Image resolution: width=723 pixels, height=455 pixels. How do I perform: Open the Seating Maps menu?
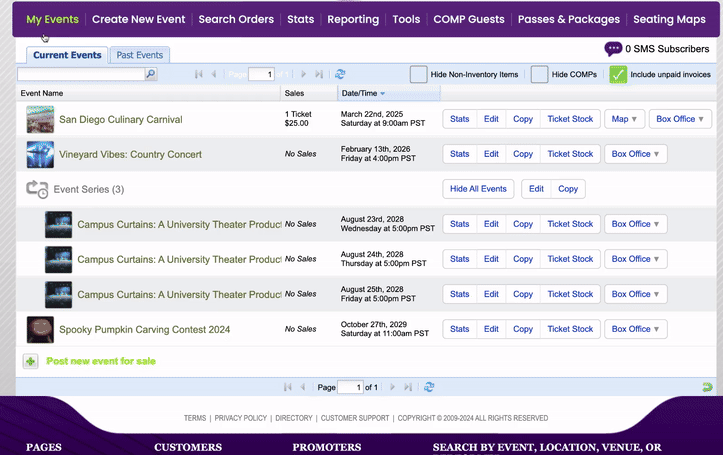tap(671, 19)
